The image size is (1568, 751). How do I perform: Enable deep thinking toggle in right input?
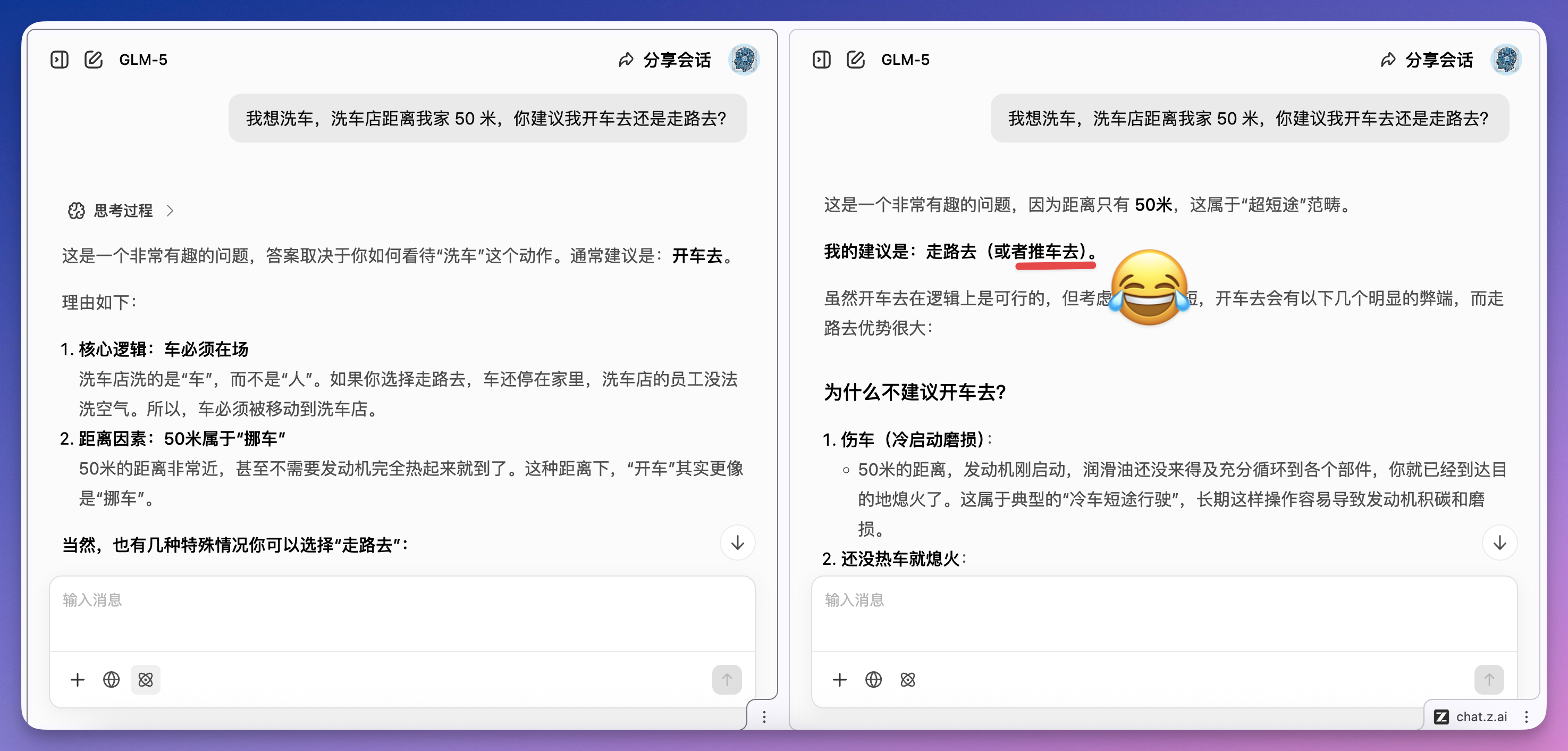(907, 680)
